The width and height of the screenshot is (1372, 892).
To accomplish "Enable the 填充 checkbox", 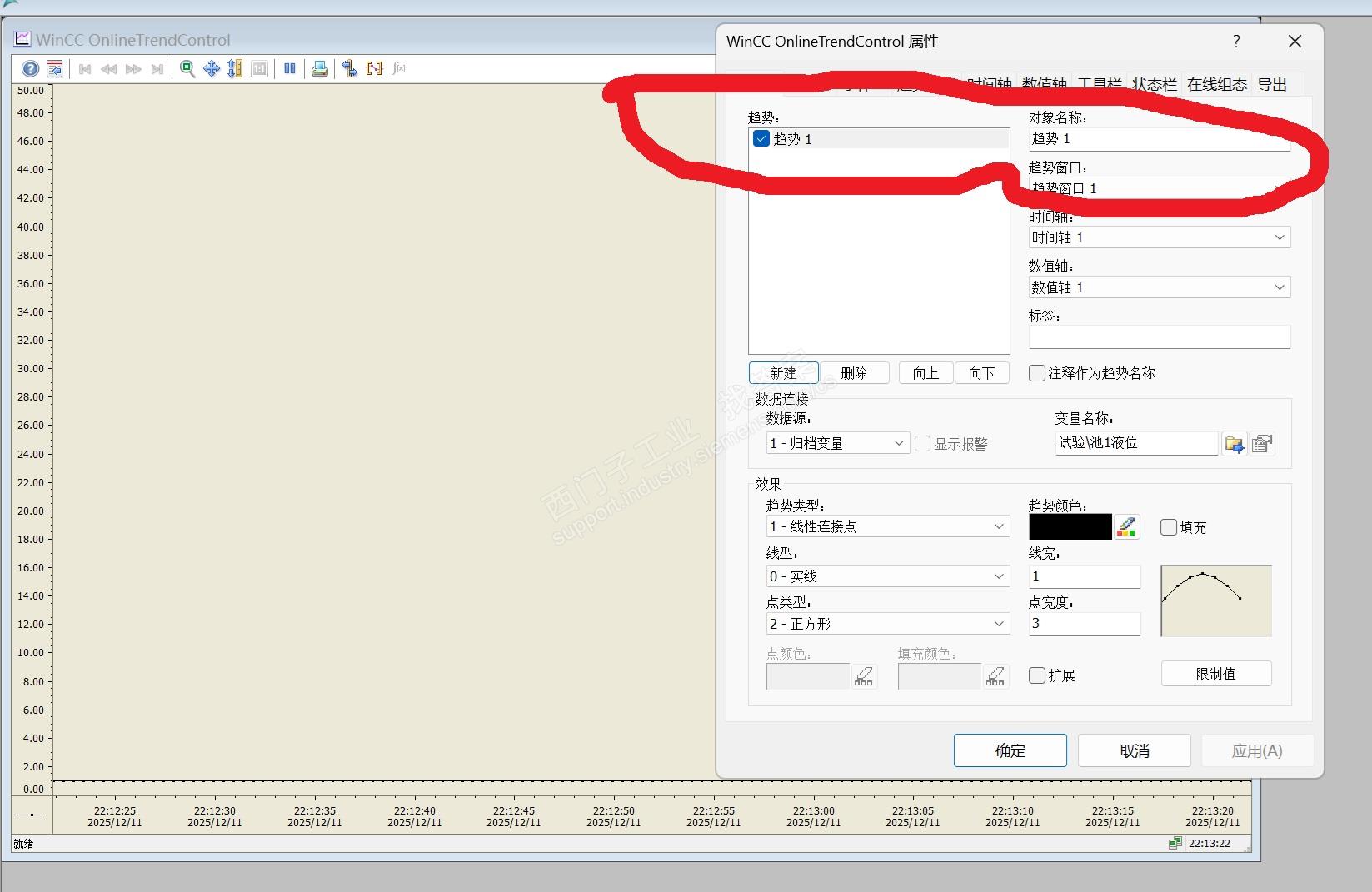I will [1169, 527].
